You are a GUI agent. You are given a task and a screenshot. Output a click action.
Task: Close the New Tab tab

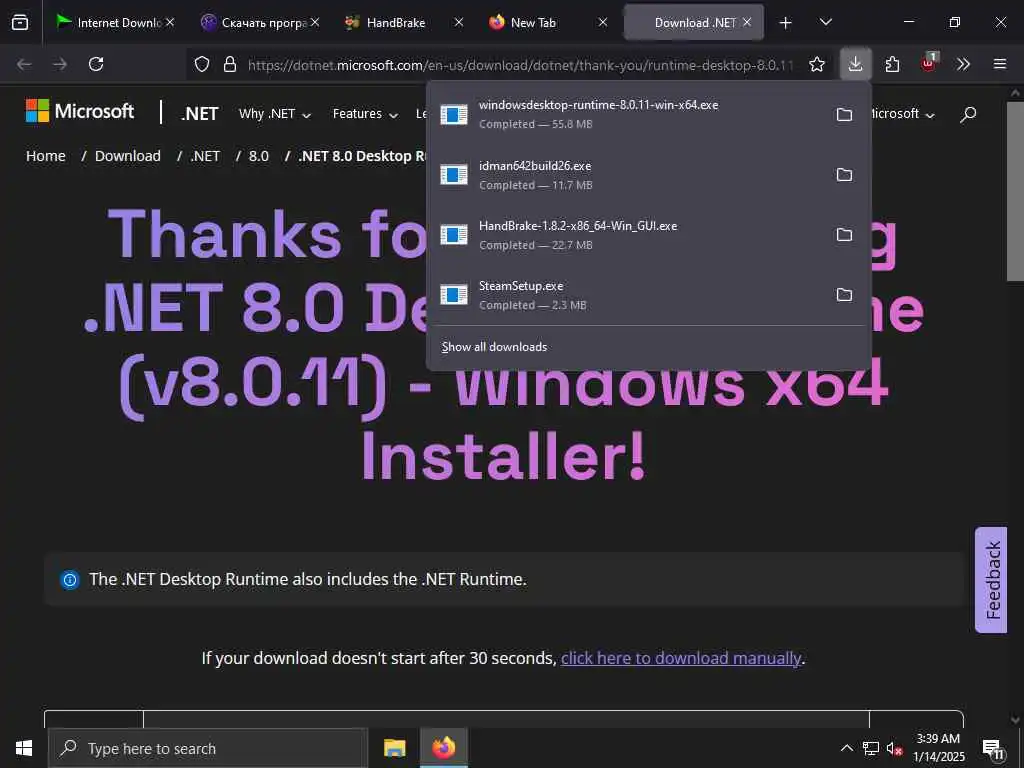click(602, 22)
